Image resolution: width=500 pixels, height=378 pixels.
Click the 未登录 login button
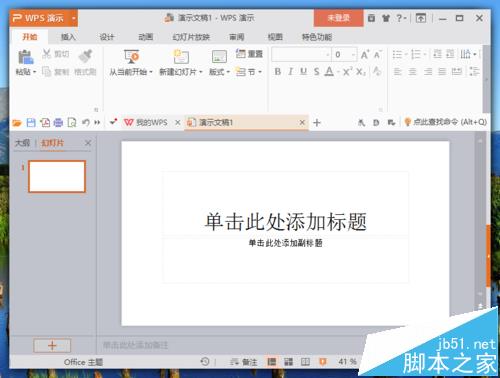338,18
